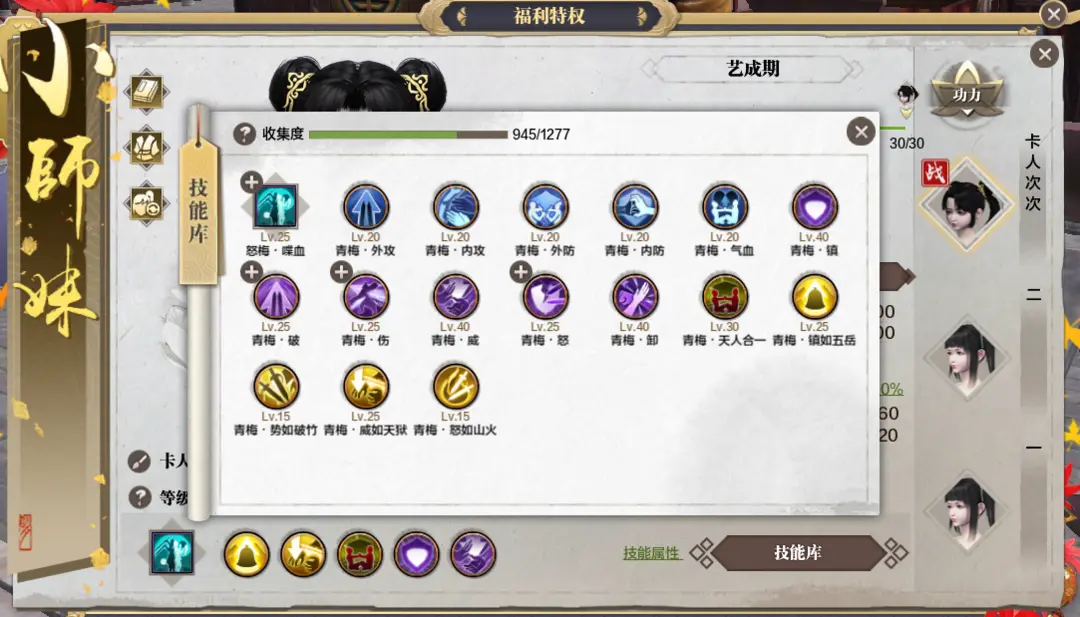Select the 青梅·镇如五岳 golden bell skill
Image resolution: width=1080 pixels, height=617 pixels.
point(814,296)
